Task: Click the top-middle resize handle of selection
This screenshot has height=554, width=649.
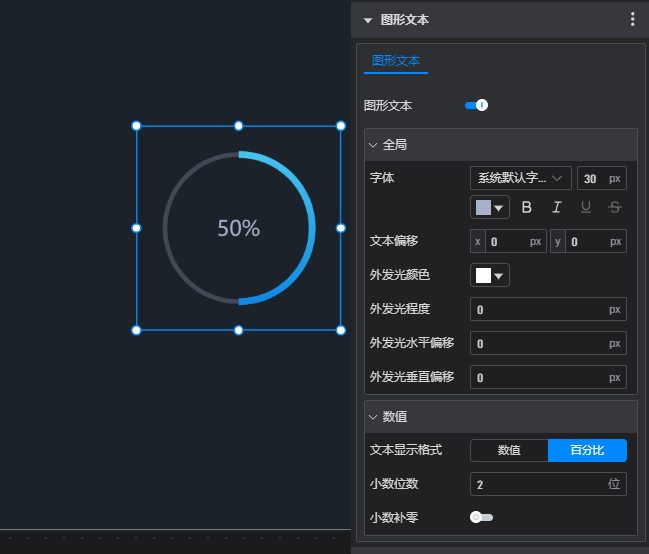Action: click(x=238, y=126)
